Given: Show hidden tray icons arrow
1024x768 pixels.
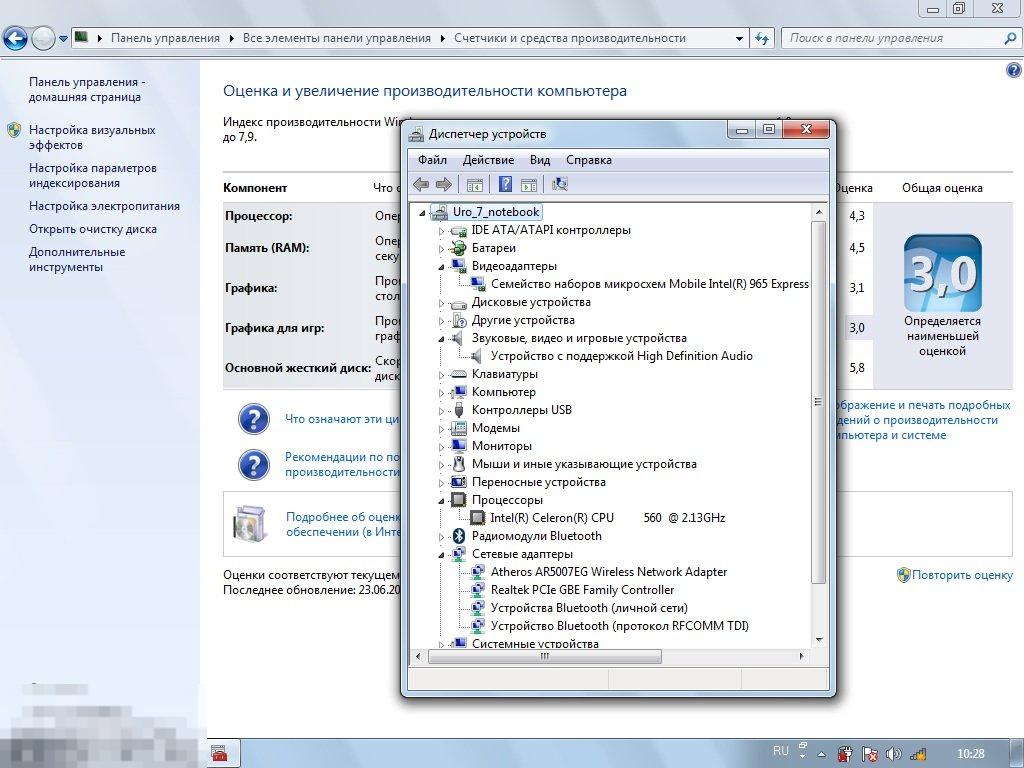Looking at the screenshot, I should coord(822,754).
